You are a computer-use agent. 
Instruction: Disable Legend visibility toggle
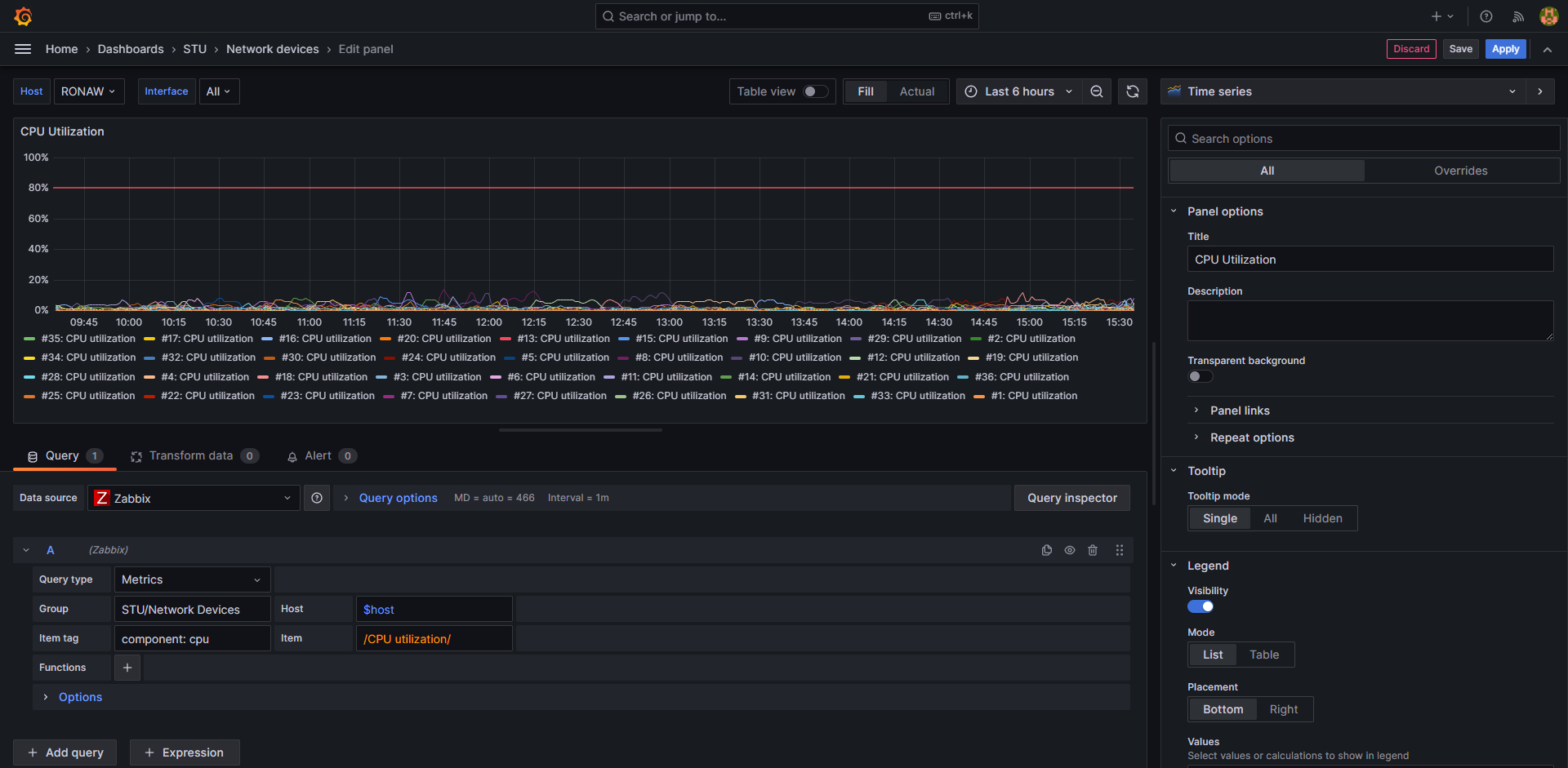tap(1200, 606)
